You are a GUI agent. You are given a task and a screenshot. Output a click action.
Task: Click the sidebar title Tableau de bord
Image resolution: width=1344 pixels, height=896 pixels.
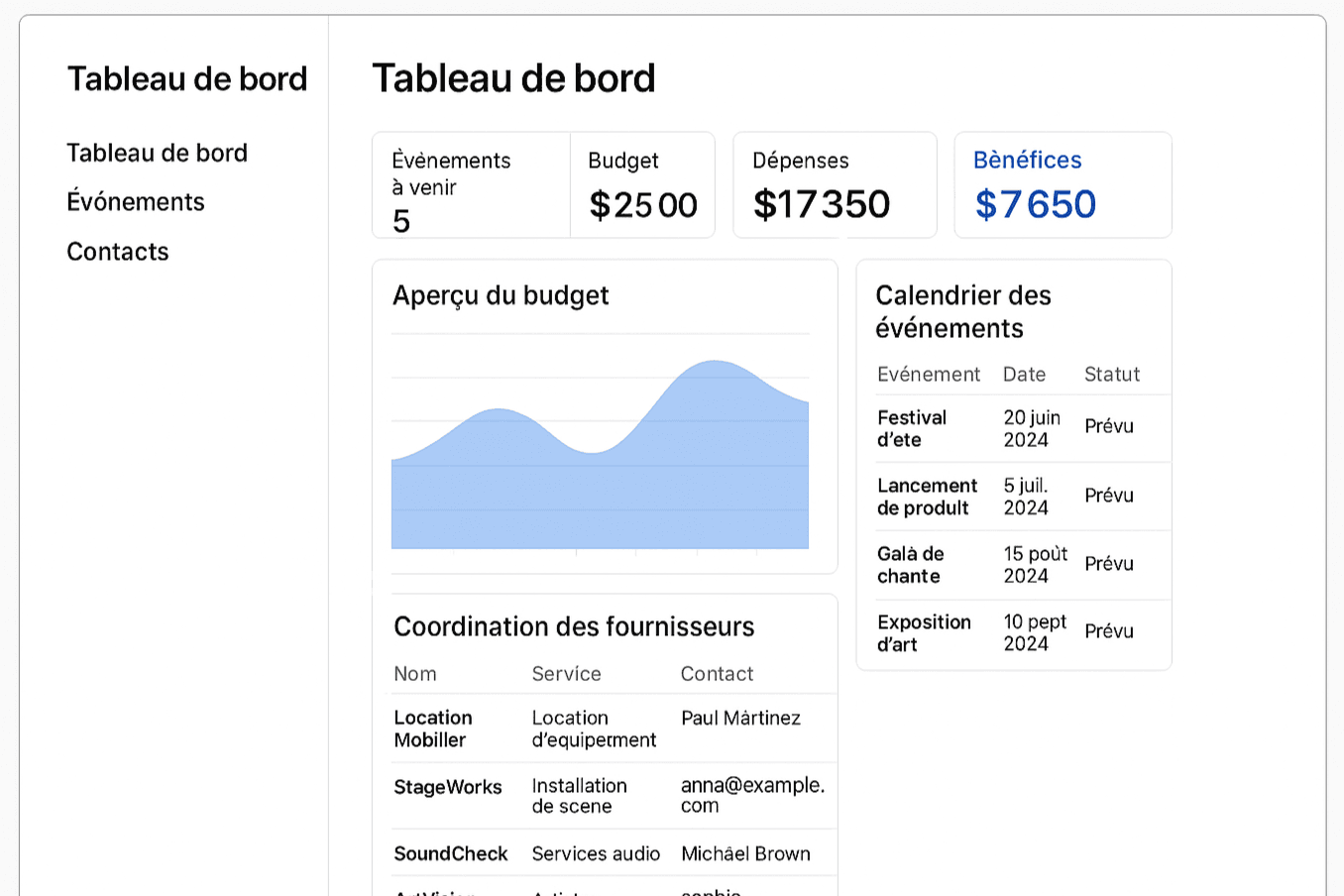187,78
